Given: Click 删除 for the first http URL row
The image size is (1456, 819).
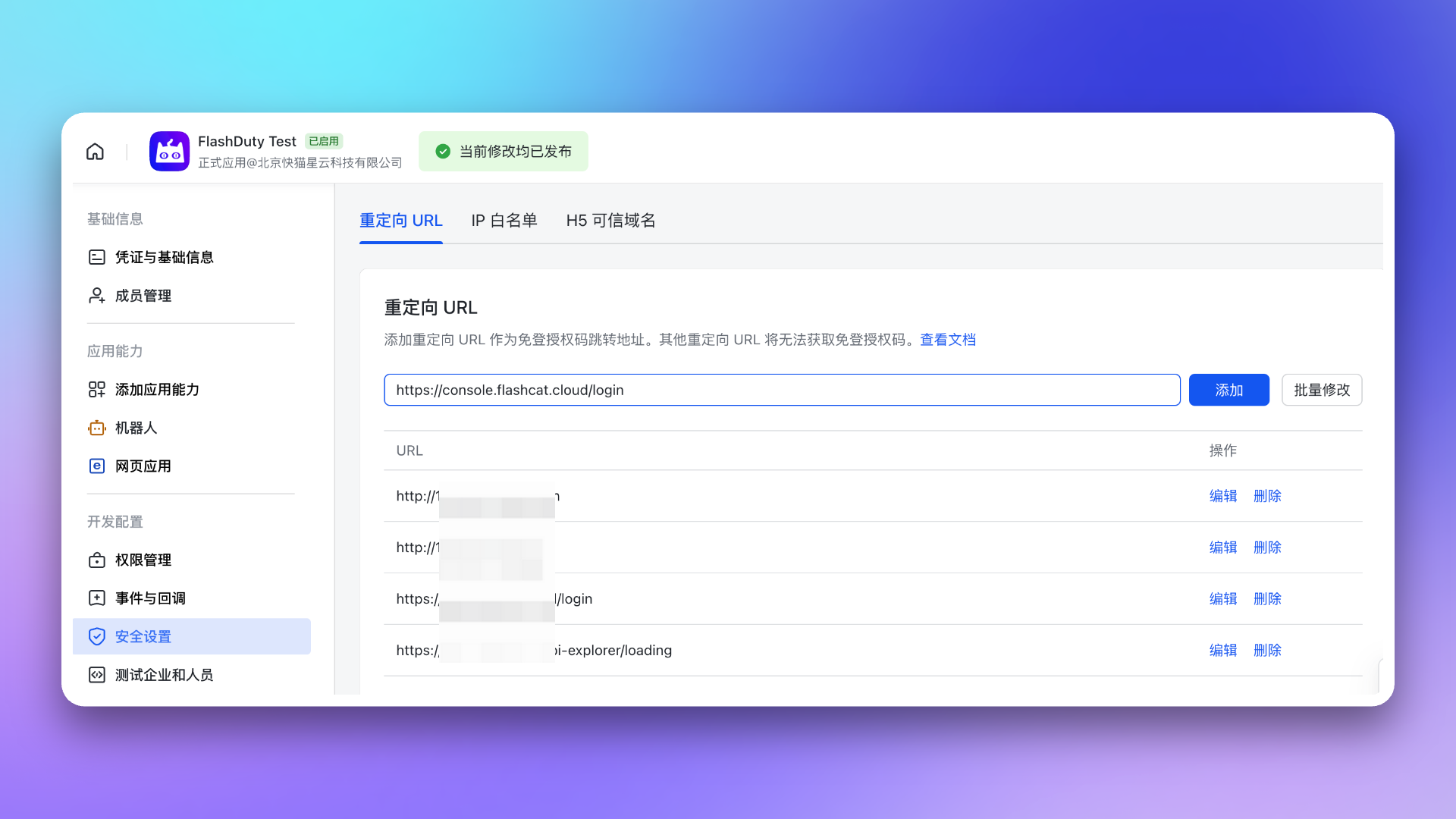Looking at the screenshot, I should [x=1267, y=496].
